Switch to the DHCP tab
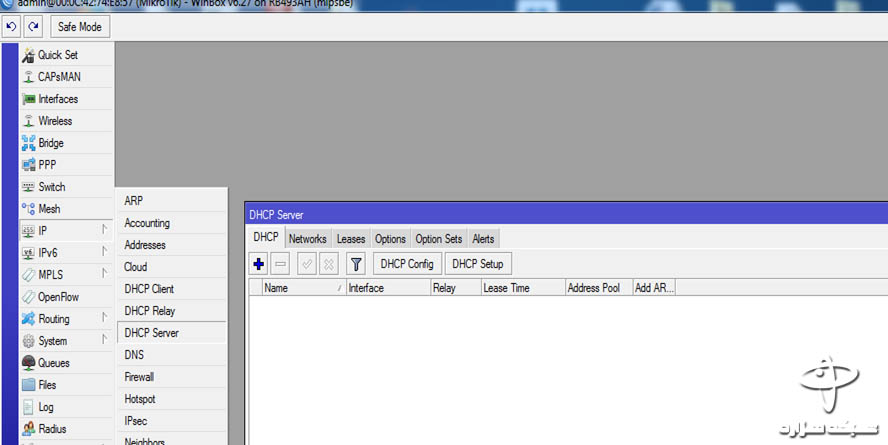Image resolution: width=888 pixels, height=445 pixels. coord(266,237)
